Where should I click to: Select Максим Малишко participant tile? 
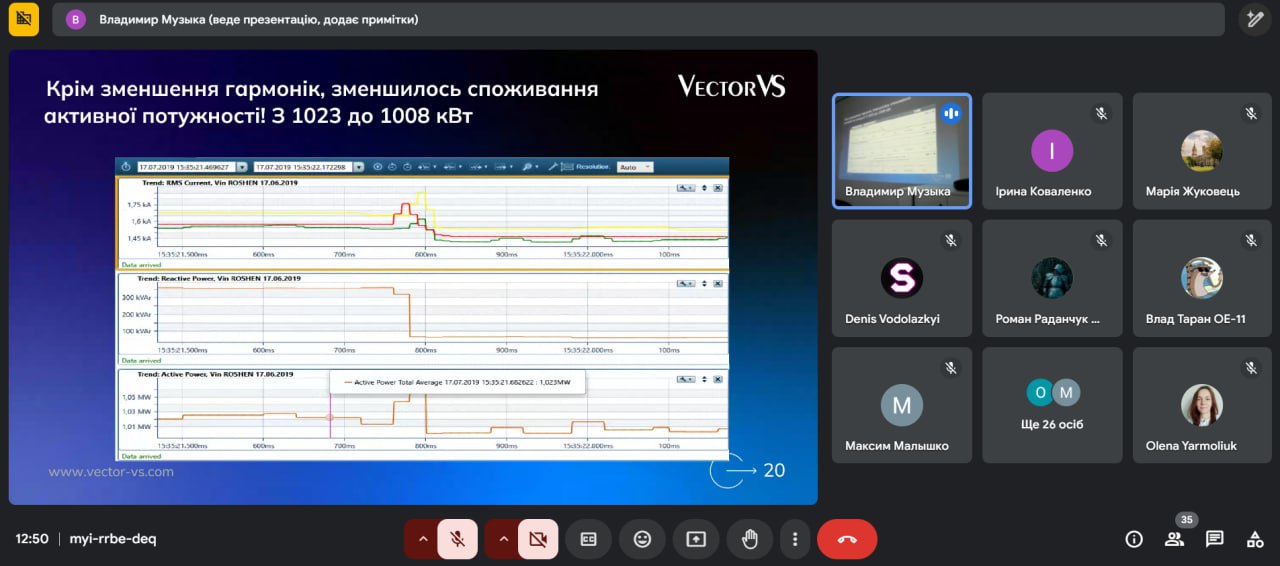[x=902, y=405]
